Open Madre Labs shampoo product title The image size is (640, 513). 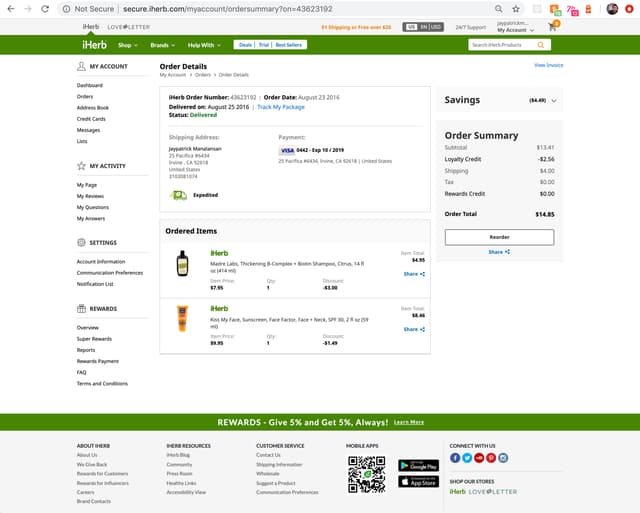point(287,267)
